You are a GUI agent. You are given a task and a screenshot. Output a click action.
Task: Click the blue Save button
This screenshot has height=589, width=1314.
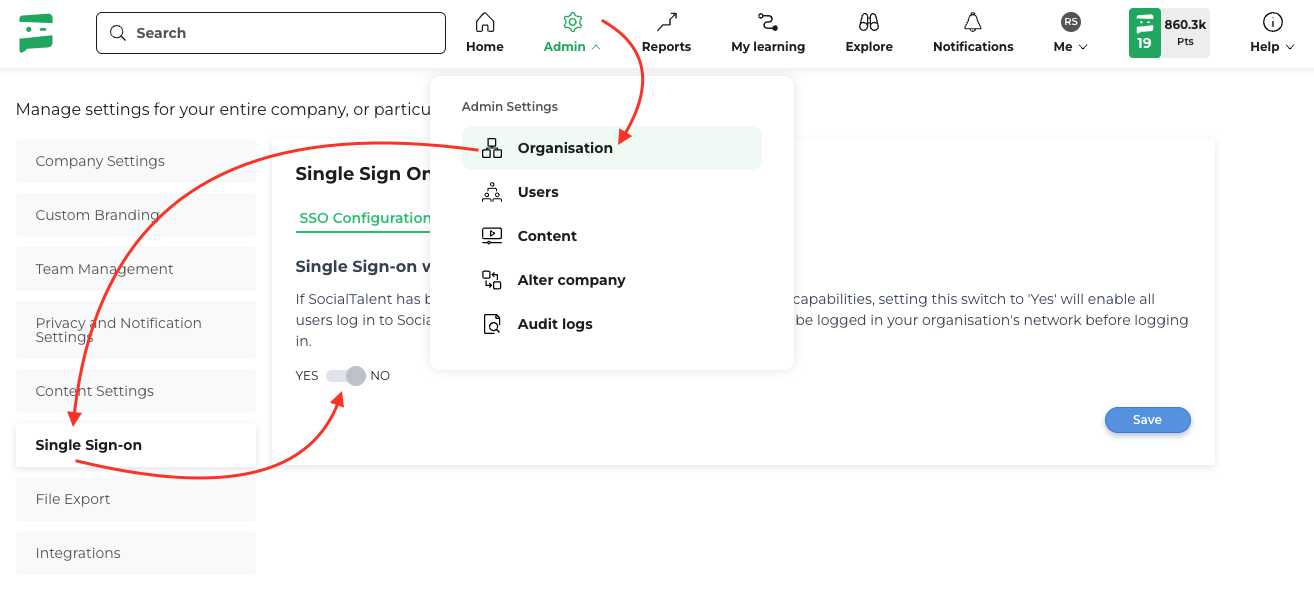[x=1148, y=420]
